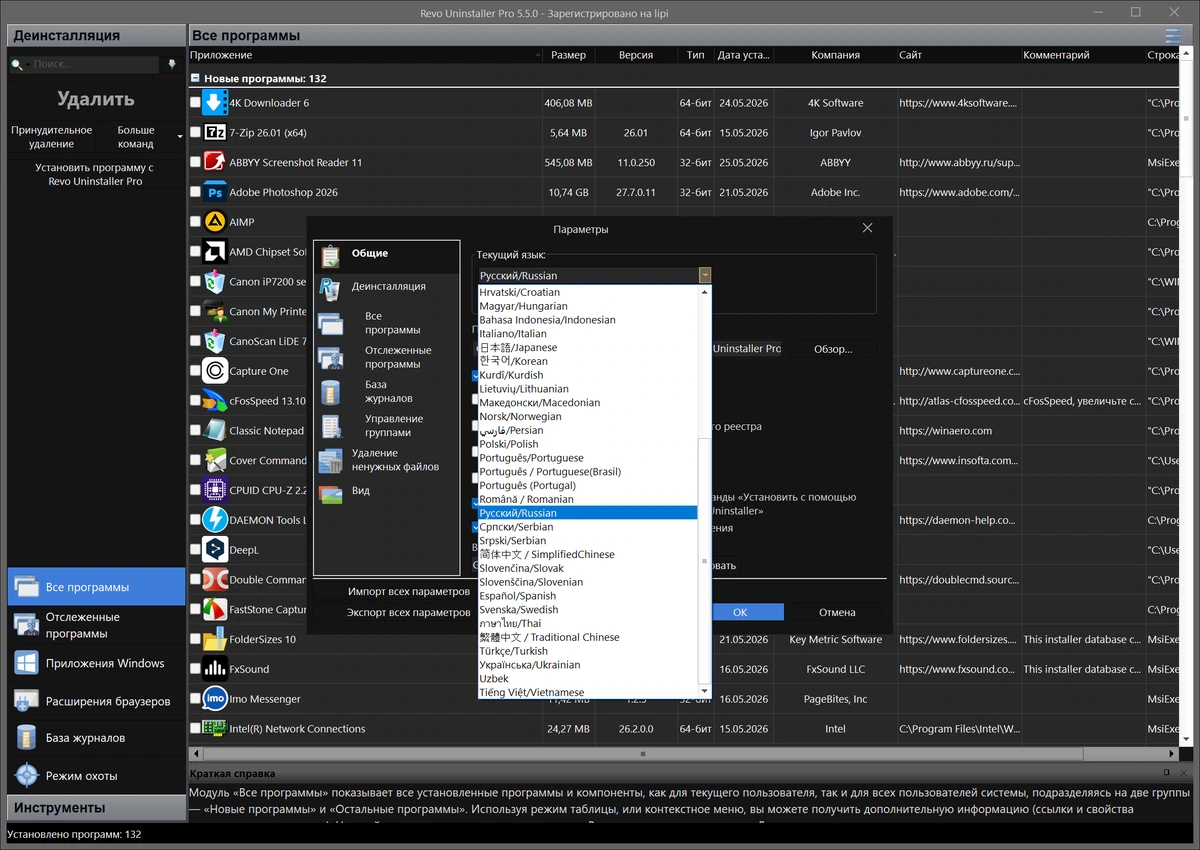Select База журналов in the settings dialog
The height and width of the screenshot is (850, 1200).
388,391
